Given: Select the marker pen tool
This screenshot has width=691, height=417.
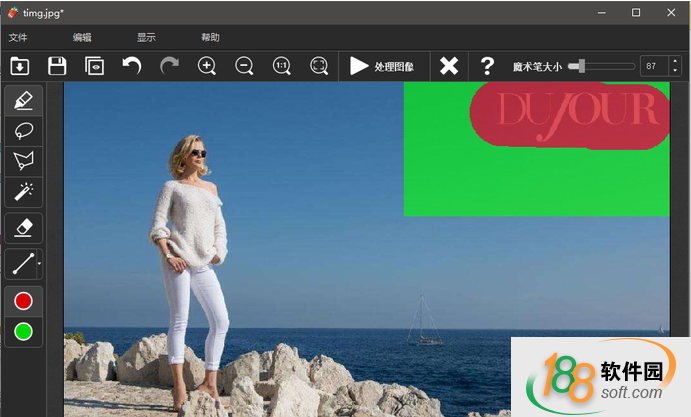Looking at the screenshot, I should (x=24, y=100).
